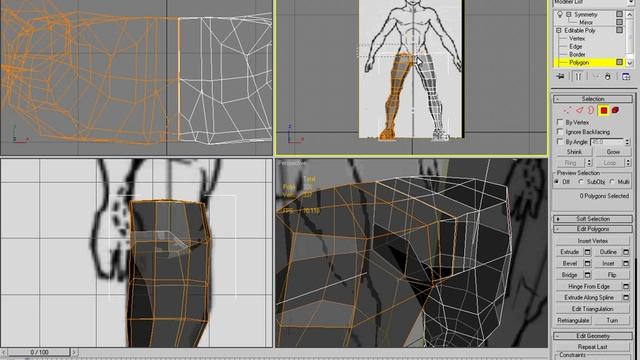Viewport: 640px width, 360px height.
Task: Click the By Angle spinner arrows
Action: pyautogui.click(x=627, y=142)
